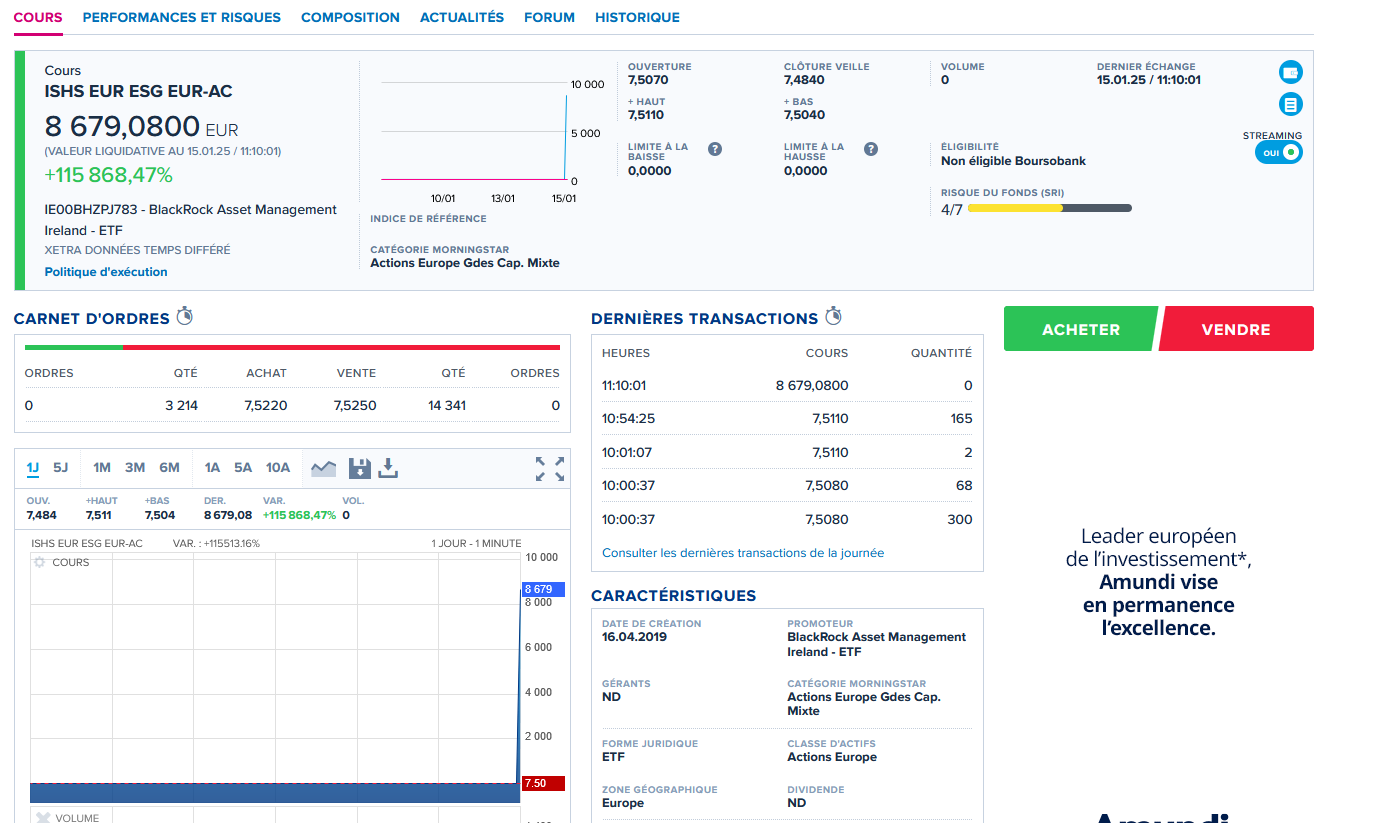Viewport: 1390px width, 823px height.
Task: Click the wallet icon beside Dernier Échange
Action: coord(1291,72)
